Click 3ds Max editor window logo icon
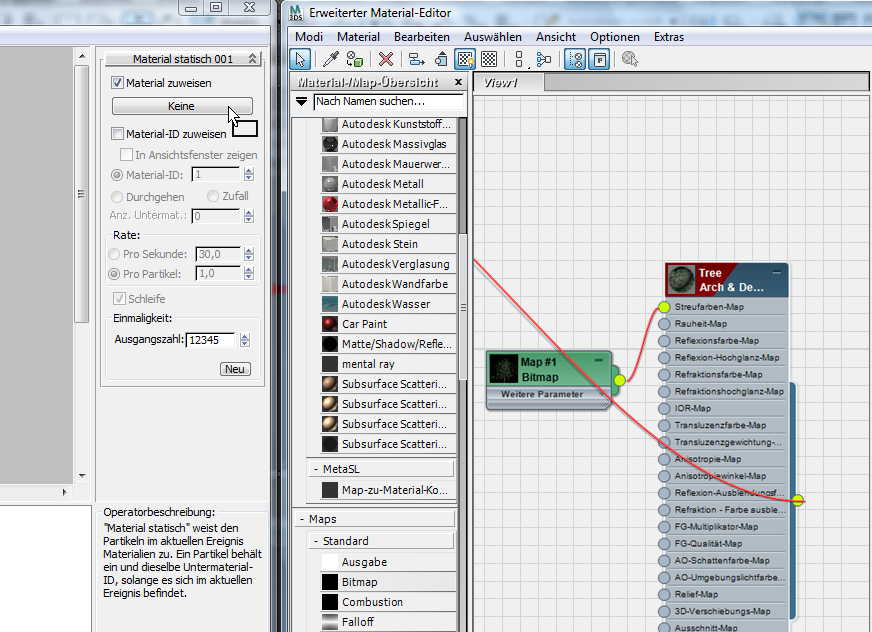The width and height of the screenshot is (872, 632). click(x=296, y=13)
